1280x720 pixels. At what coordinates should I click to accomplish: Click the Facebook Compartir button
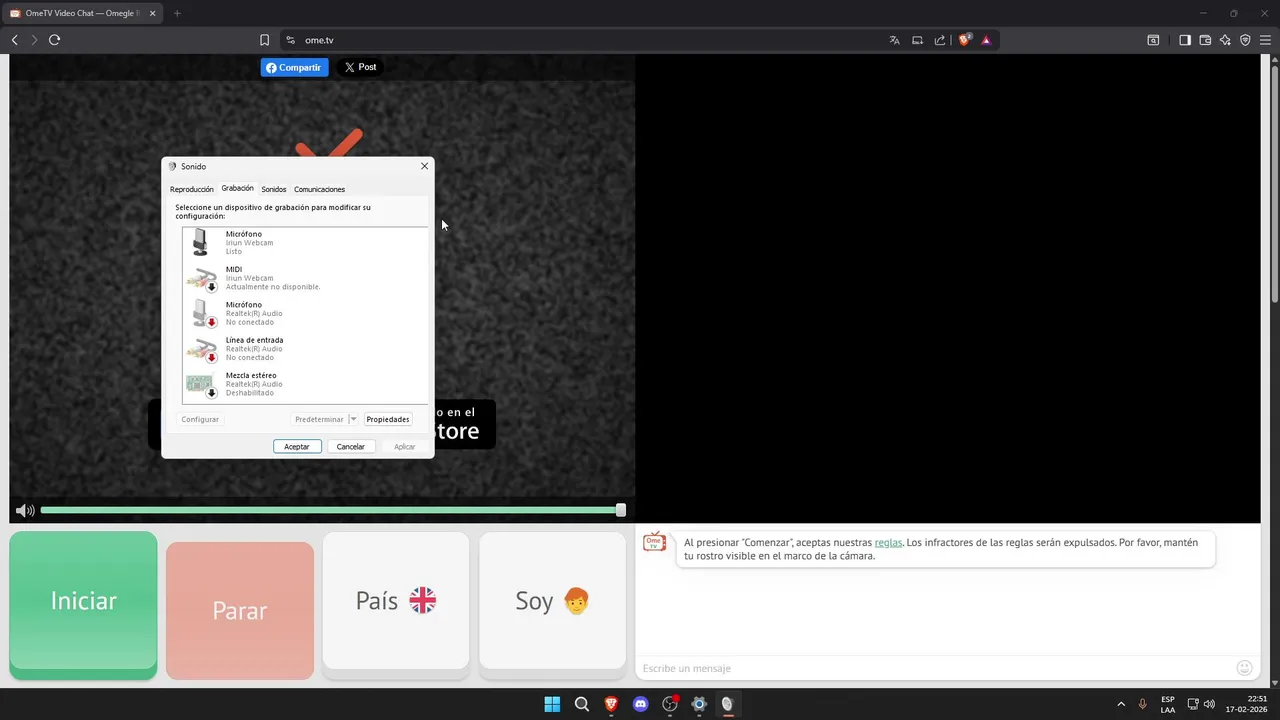tap(295, 67)
